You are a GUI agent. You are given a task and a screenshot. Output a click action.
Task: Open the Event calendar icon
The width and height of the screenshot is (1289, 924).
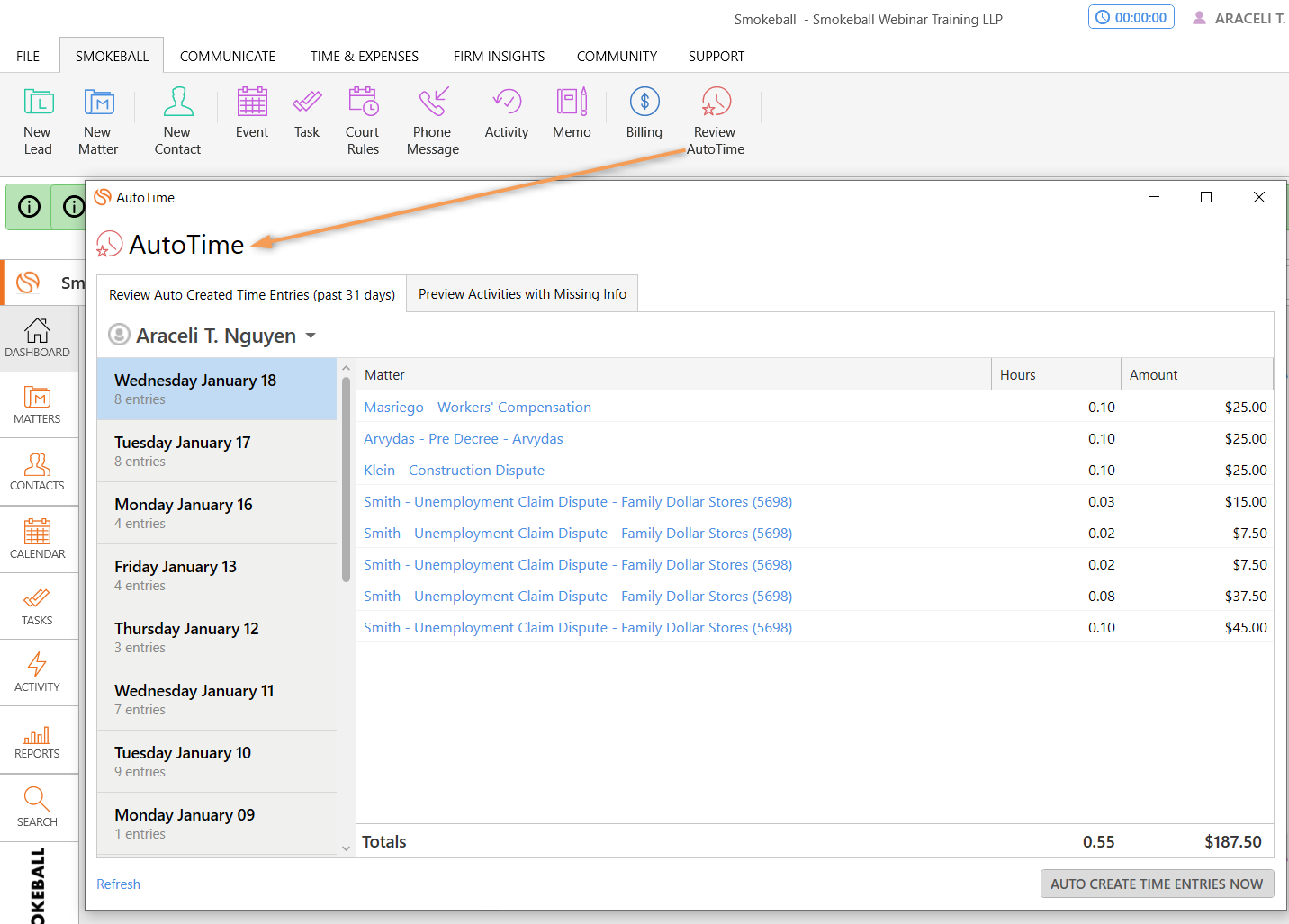pos(252,114)
